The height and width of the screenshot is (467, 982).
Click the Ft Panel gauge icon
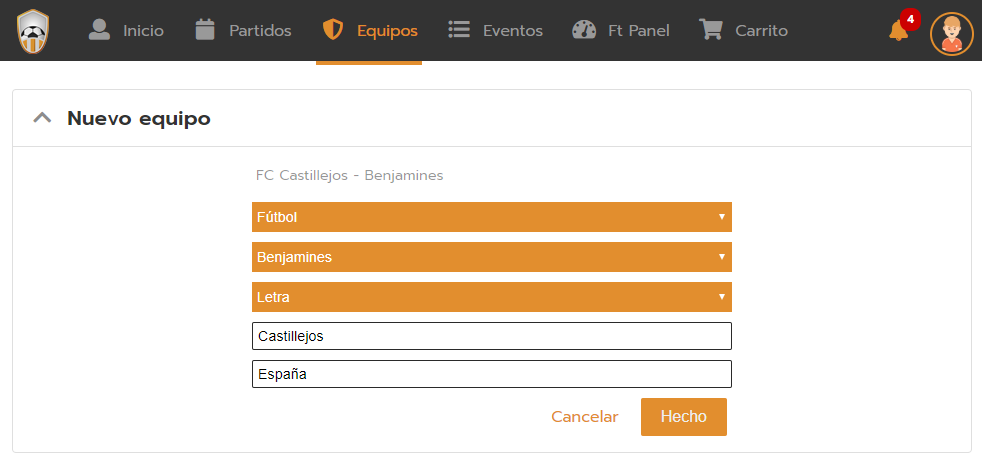tap(584, 30)
